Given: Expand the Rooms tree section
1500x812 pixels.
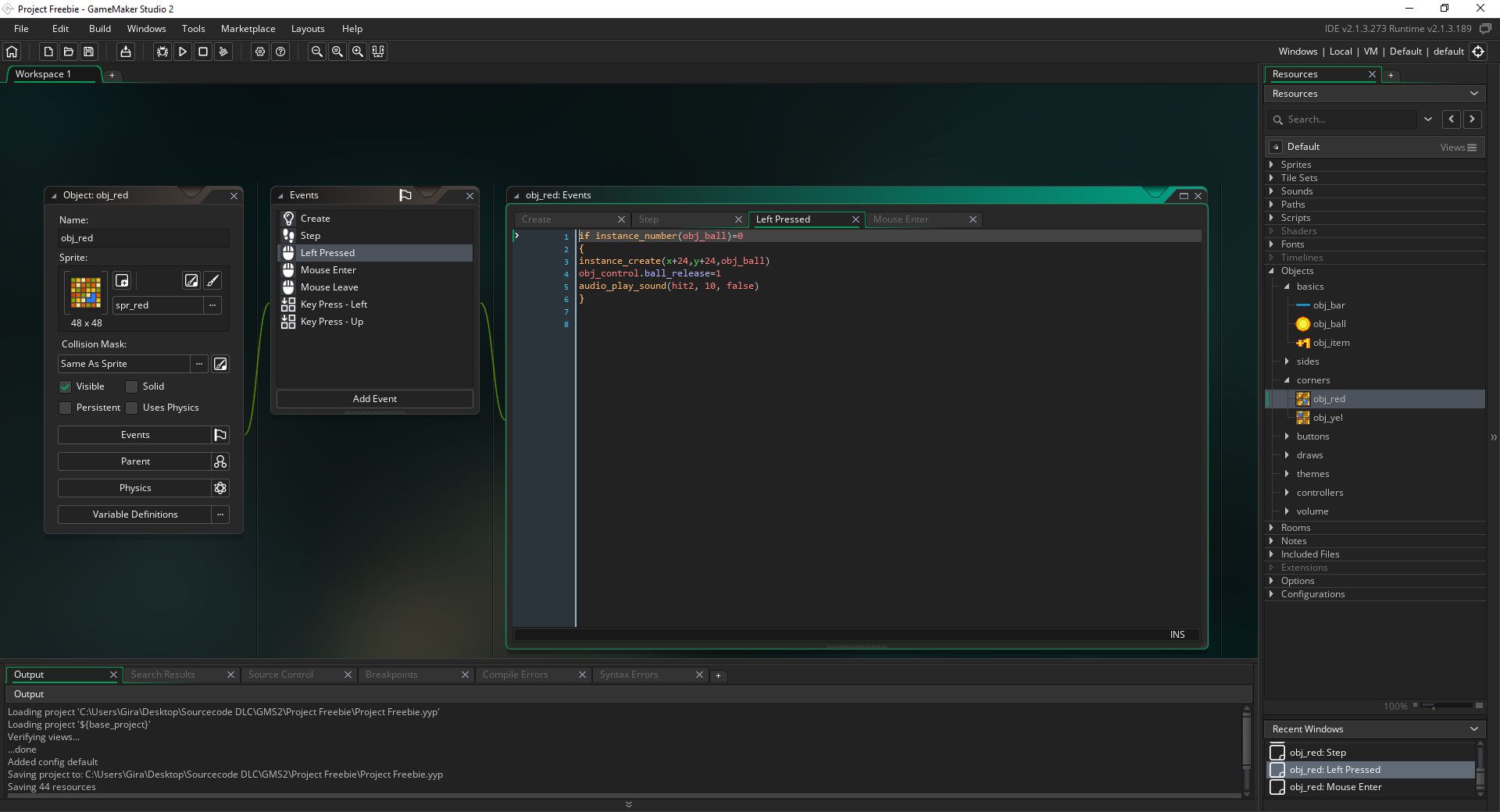Looking at the screenshot, I should [x=1273, y=527].
